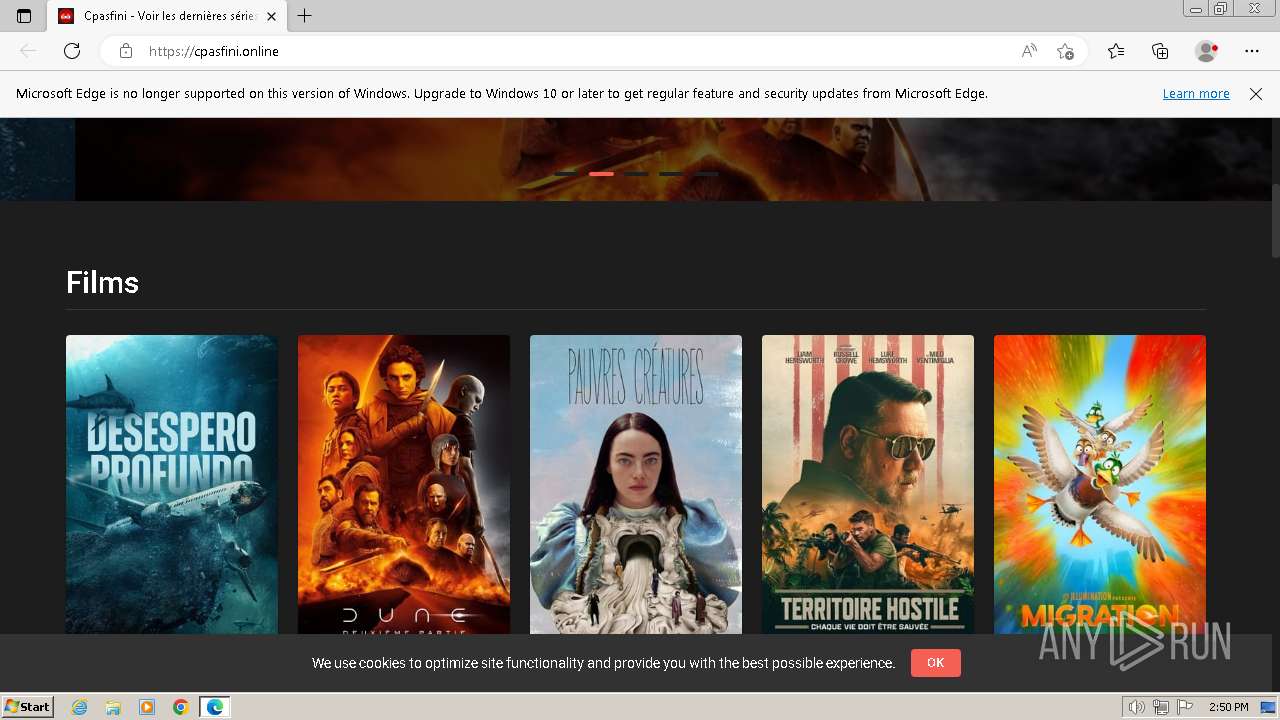Click the volume speaker tray icon
This screenshot has height=720, width=1280.
click(x=1136, y=707)
